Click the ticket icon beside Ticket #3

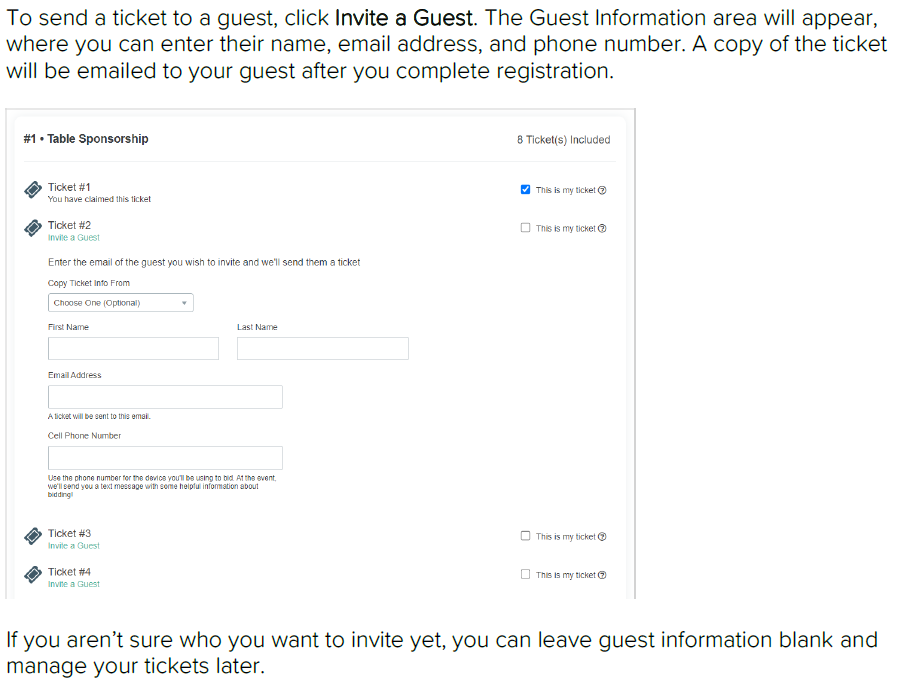click(x=33, y=537)
